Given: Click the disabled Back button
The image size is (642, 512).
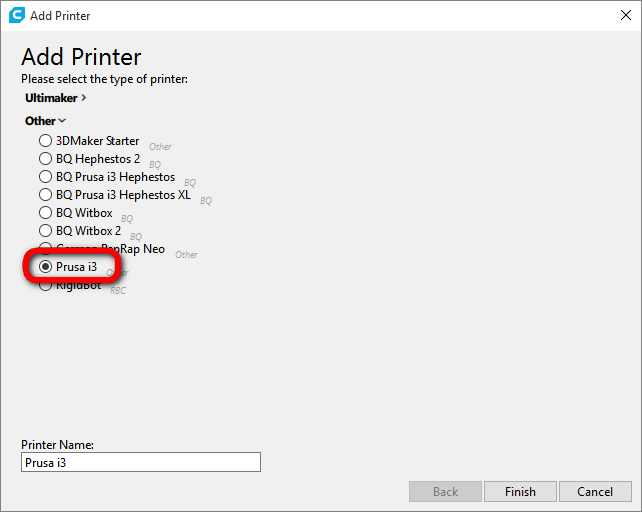Looking at the screenshot, I should tap(445, 492).
